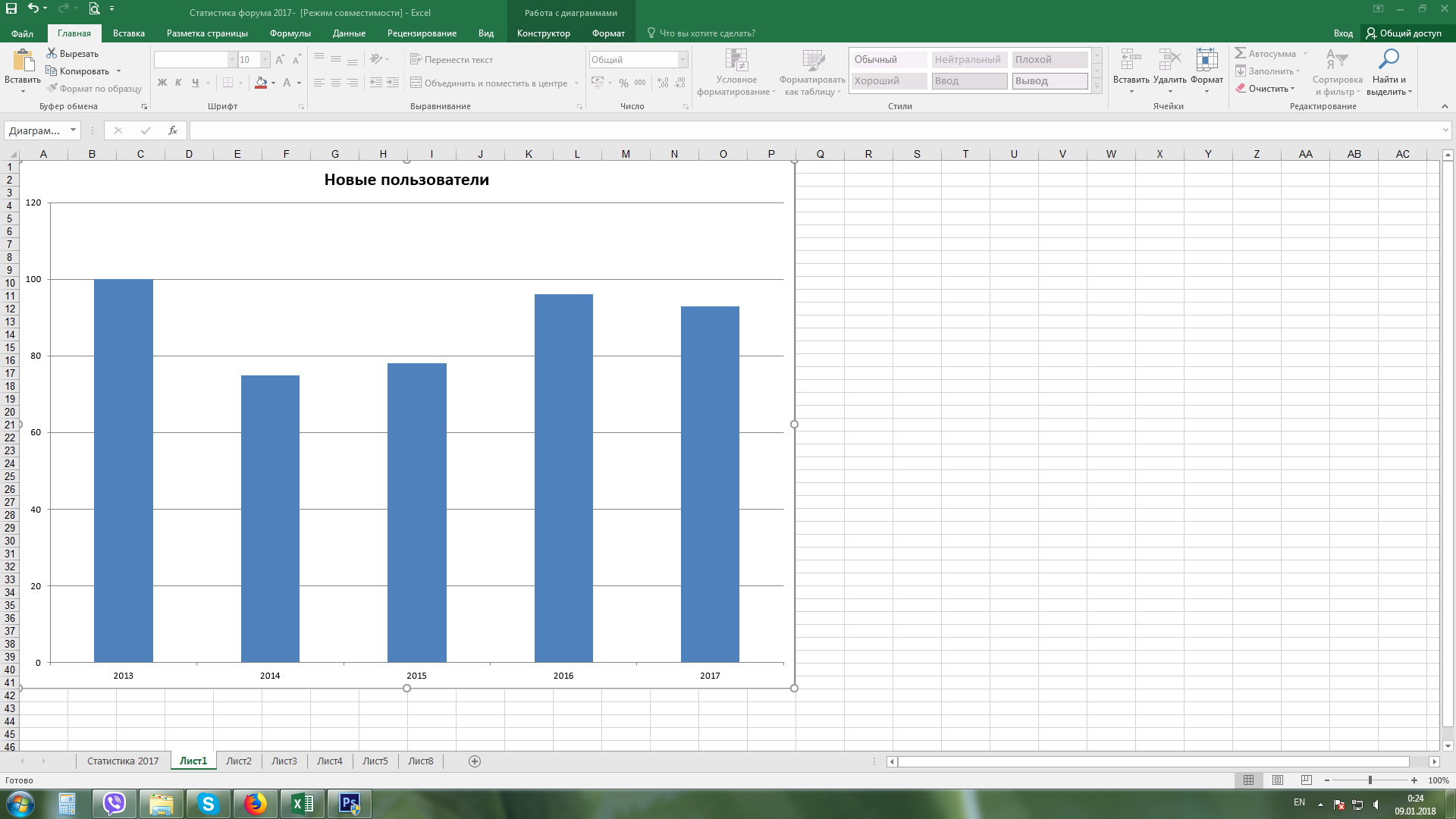Screen dimensions: 1456x819
Task: Switch to sheet Лист2
Action: point(238,761)
